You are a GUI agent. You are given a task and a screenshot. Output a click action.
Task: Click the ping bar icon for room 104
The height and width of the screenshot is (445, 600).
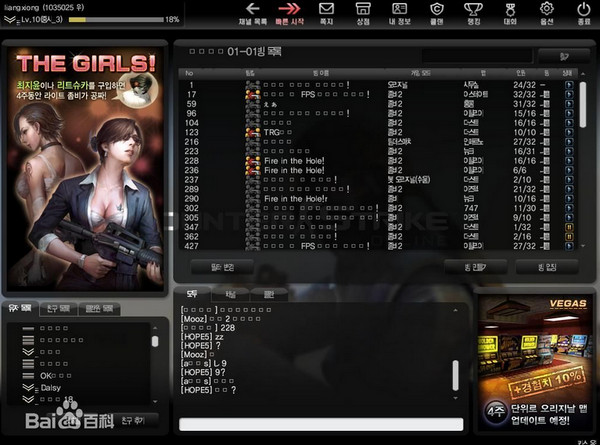[545, 123]
